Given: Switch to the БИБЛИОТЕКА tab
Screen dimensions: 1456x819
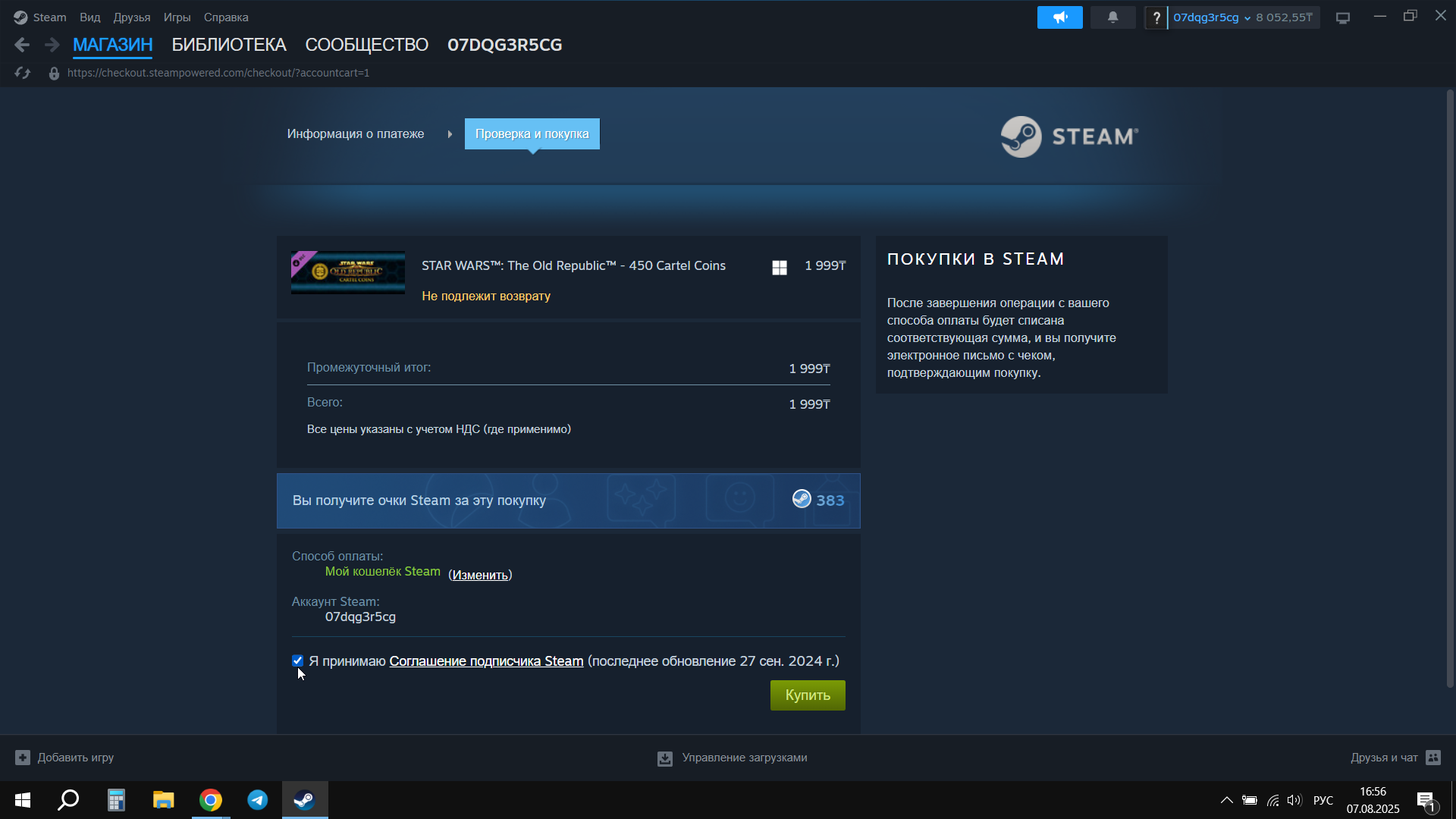Looking at the screenshot, I should click(x=229, y=45).
